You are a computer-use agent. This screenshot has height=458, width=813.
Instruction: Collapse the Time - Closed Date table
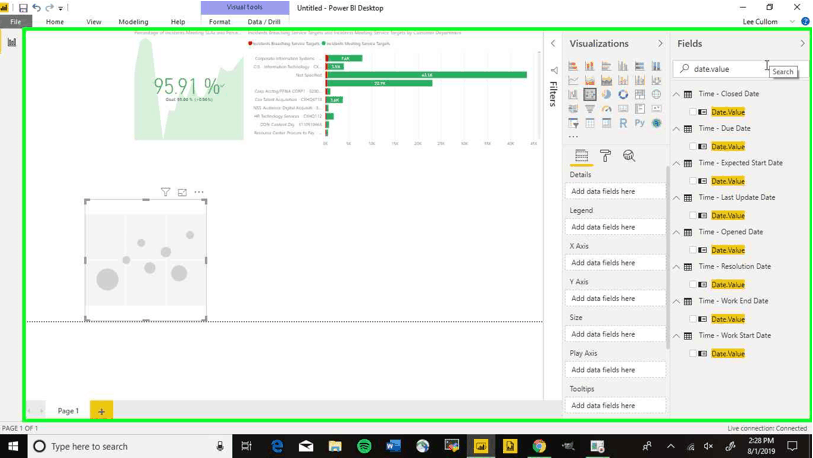(677, 94)
